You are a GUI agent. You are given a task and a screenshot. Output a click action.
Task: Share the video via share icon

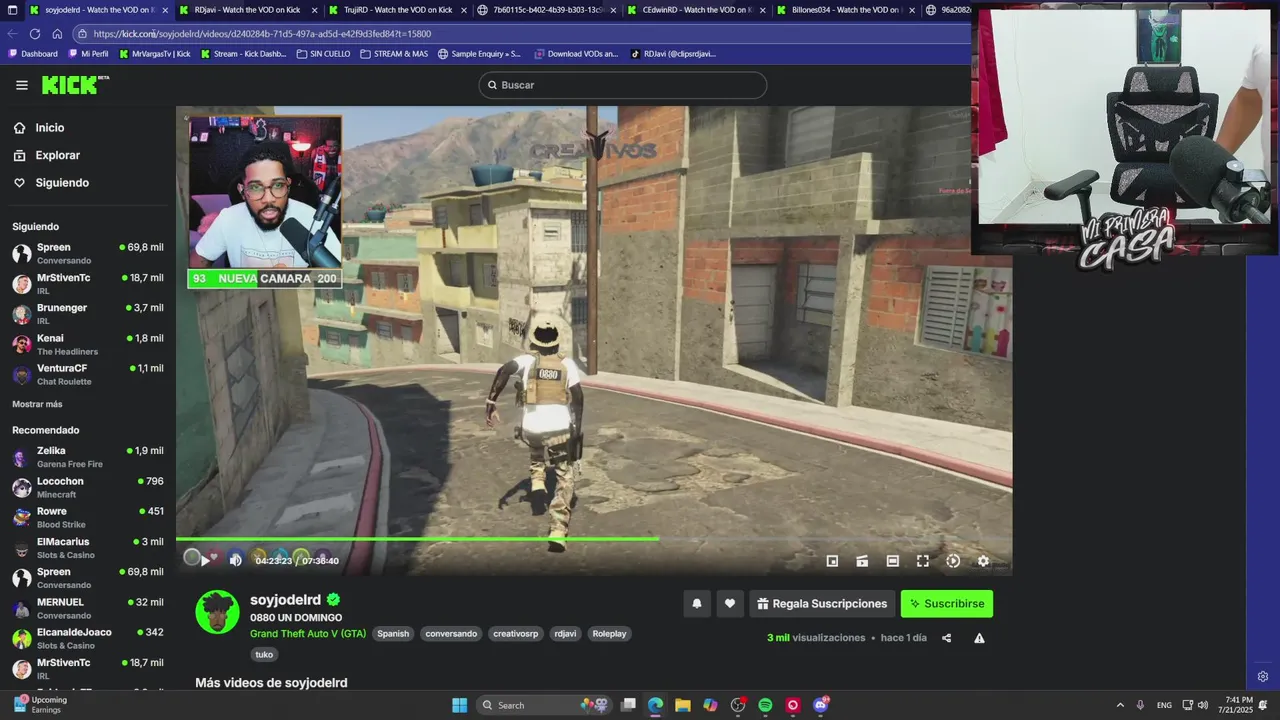click(946, 638)
